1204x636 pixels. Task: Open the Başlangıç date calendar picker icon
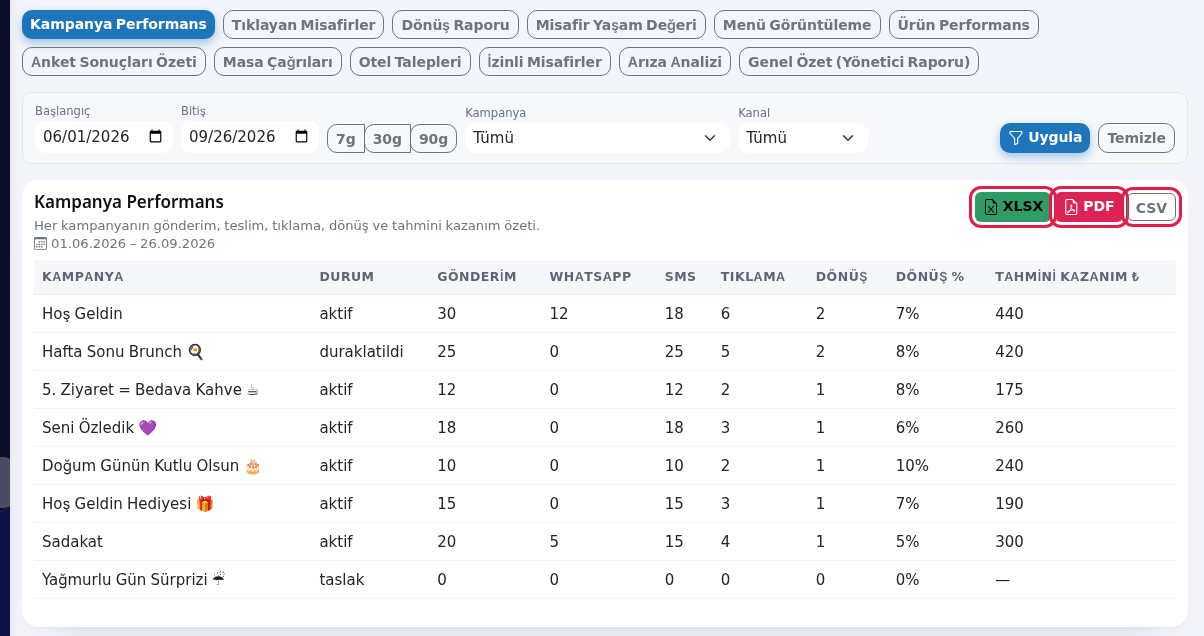155,137
